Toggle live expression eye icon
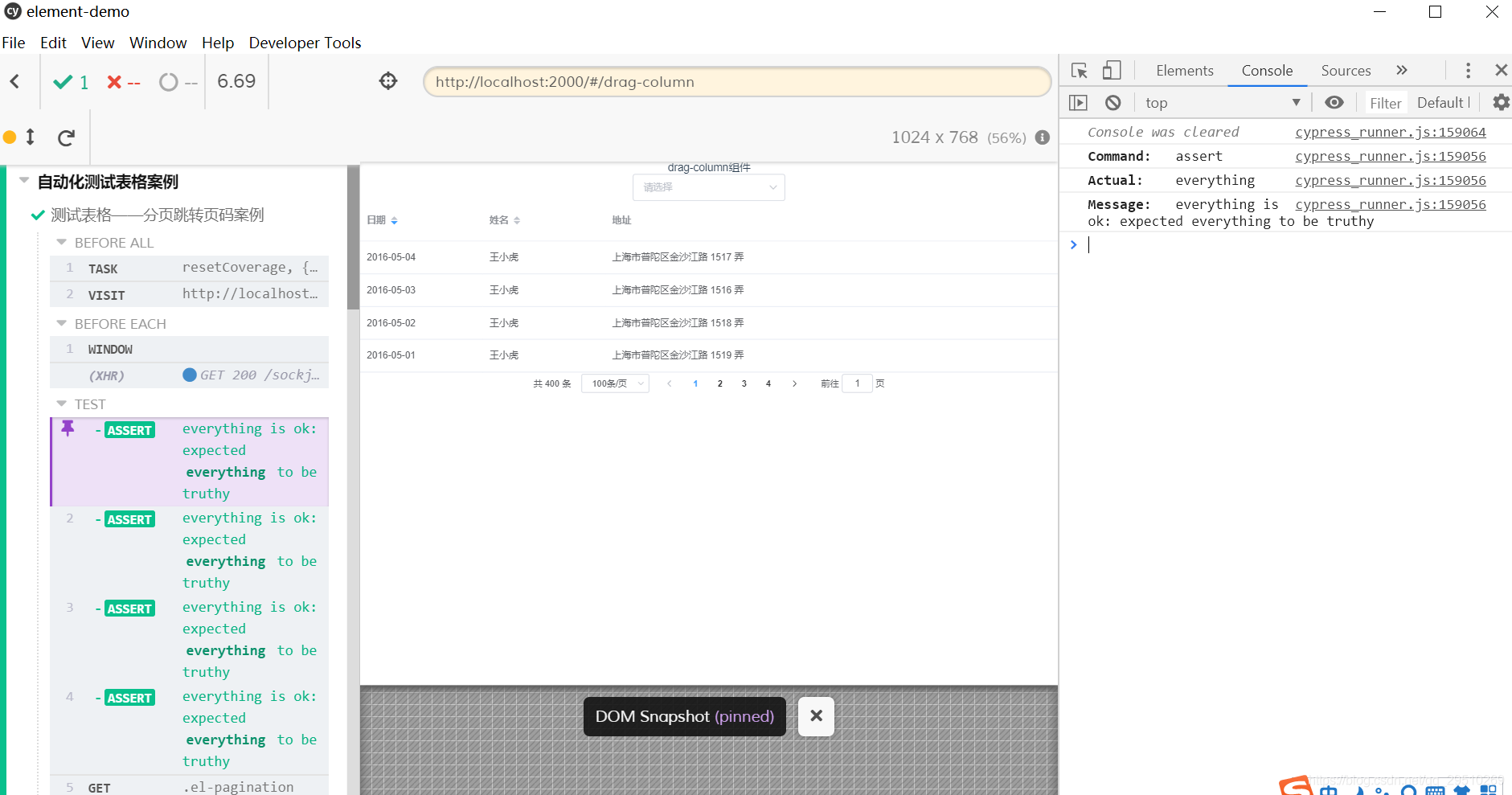Screen dimensions: 1512x795 pos(1334,103)
